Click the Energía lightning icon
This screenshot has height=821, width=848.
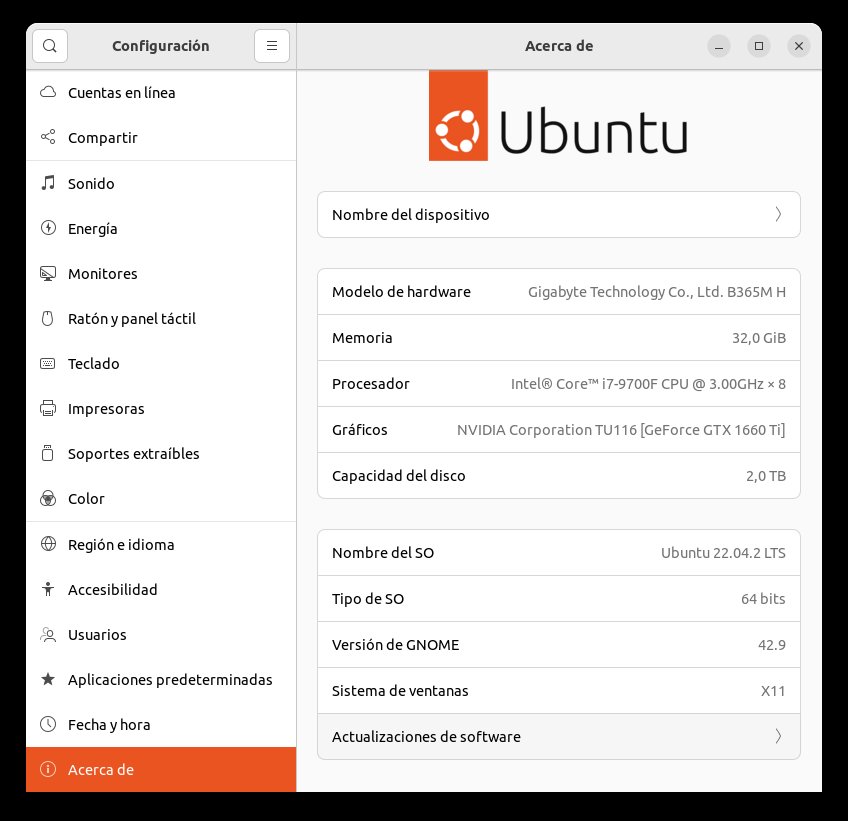tap(48, 229)
